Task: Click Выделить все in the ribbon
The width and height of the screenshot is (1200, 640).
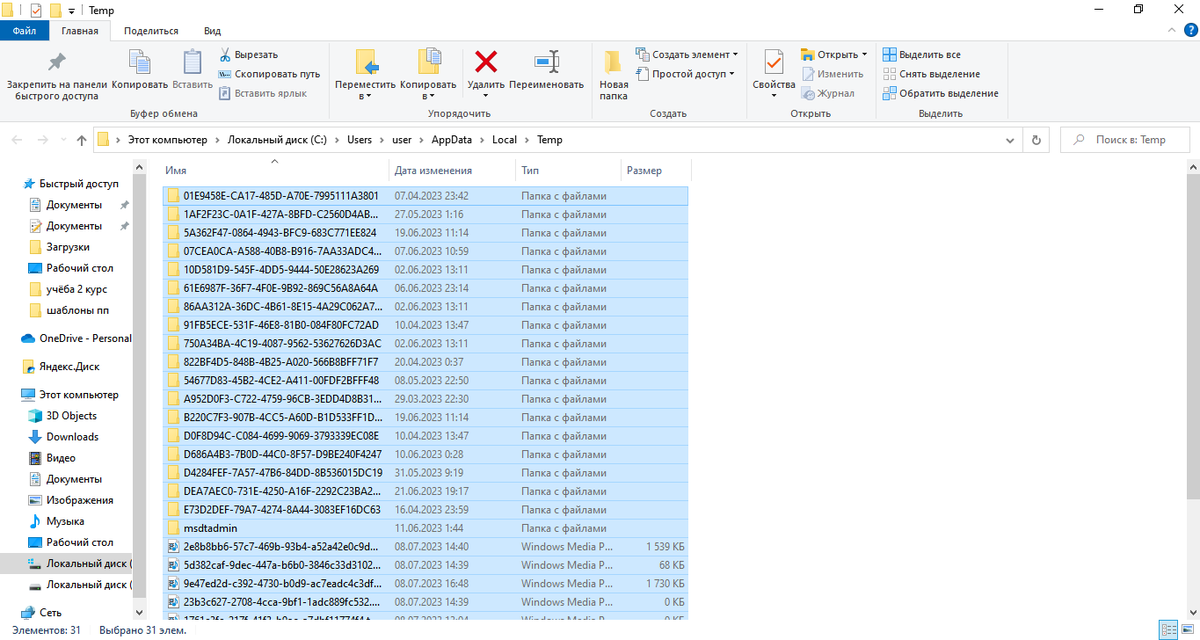Action: 922,54
